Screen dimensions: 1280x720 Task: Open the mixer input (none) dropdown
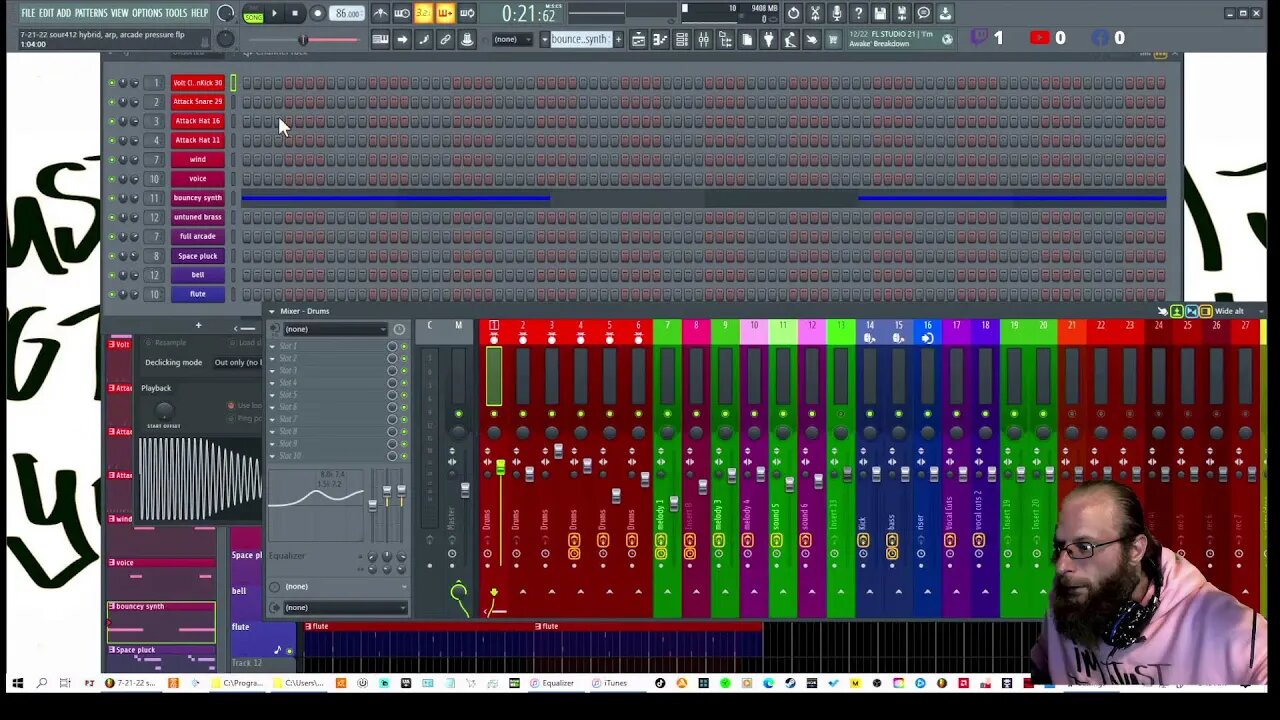click(335, 329)
